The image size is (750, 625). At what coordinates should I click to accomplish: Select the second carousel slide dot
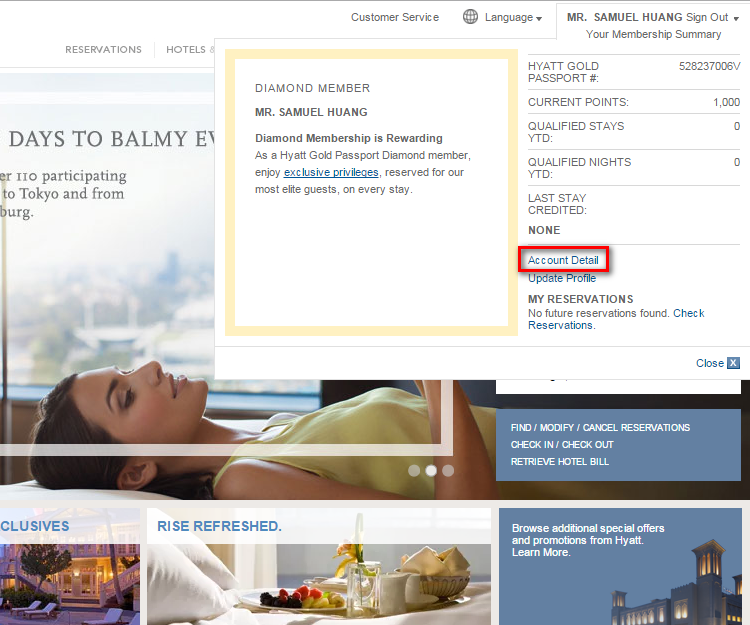[431, 470]
